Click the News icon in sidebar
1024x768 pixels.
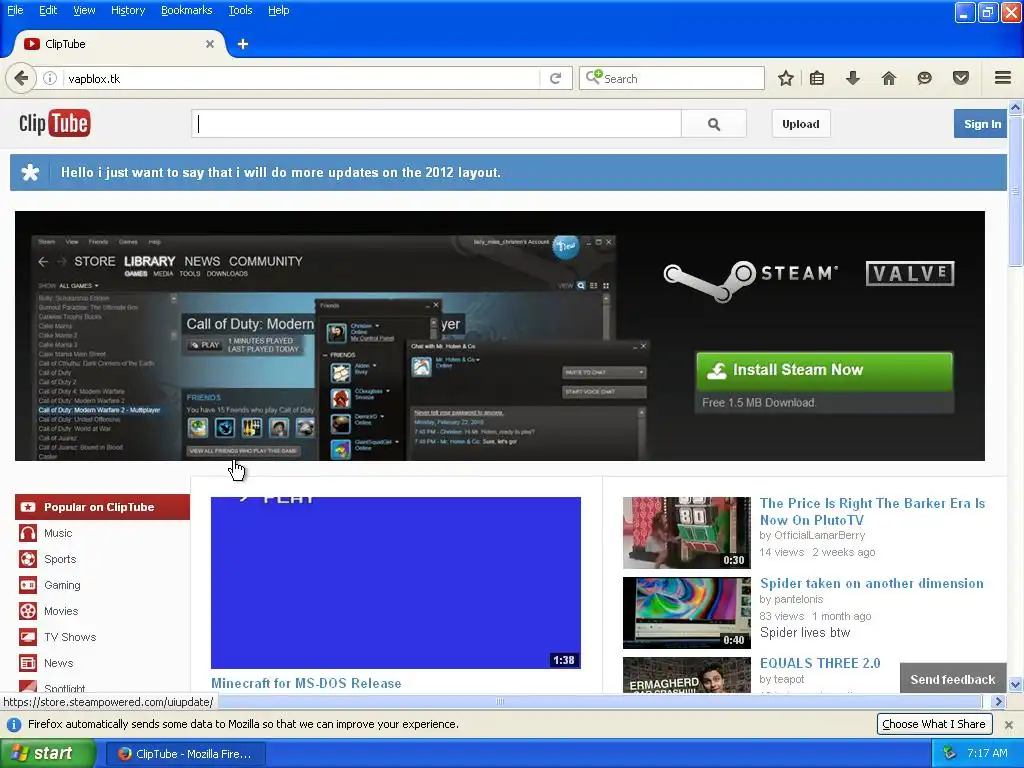pos(27,663)
